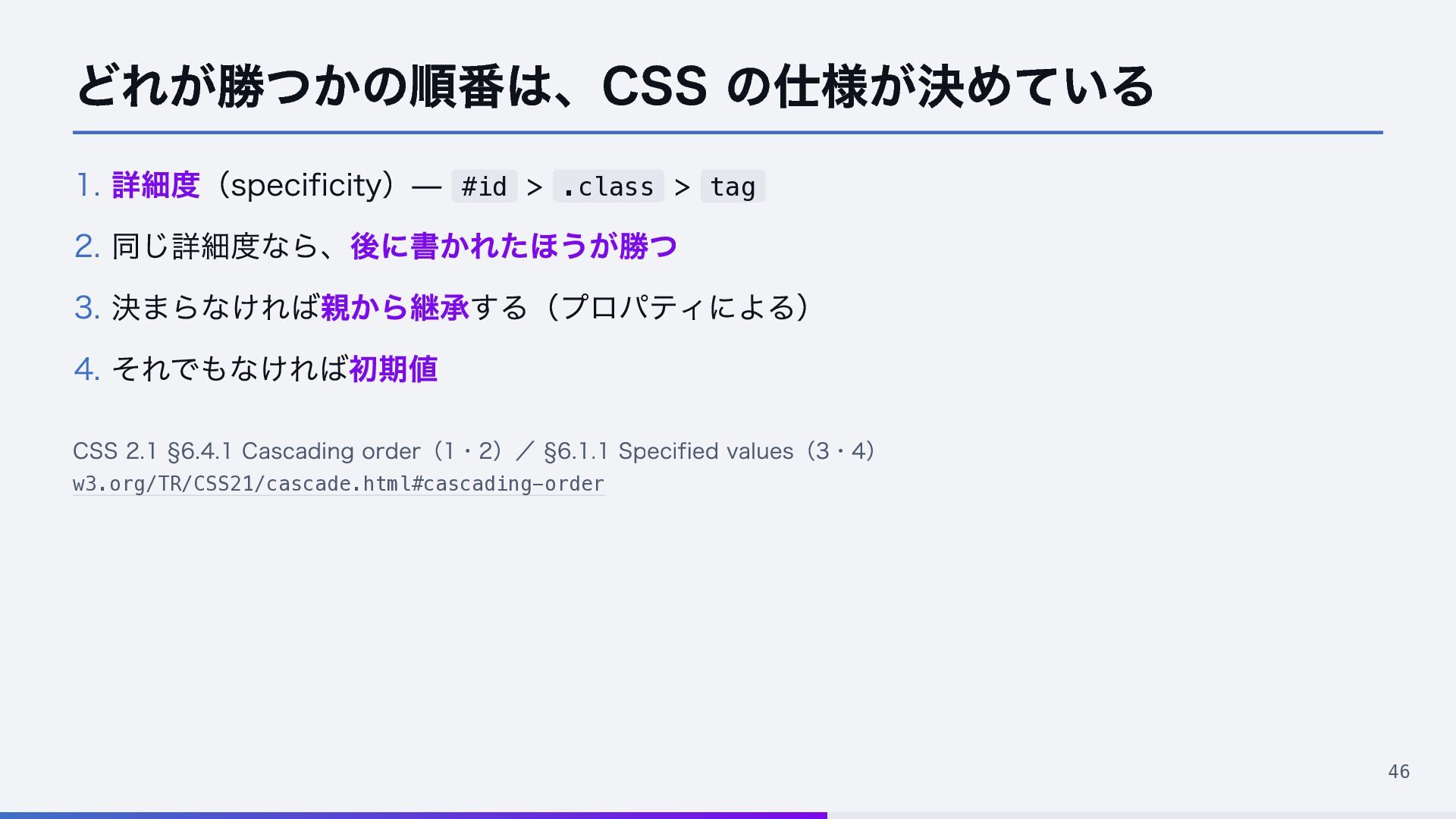
Task: Click the highlighted word 詳細度
Action: point(156,186)
